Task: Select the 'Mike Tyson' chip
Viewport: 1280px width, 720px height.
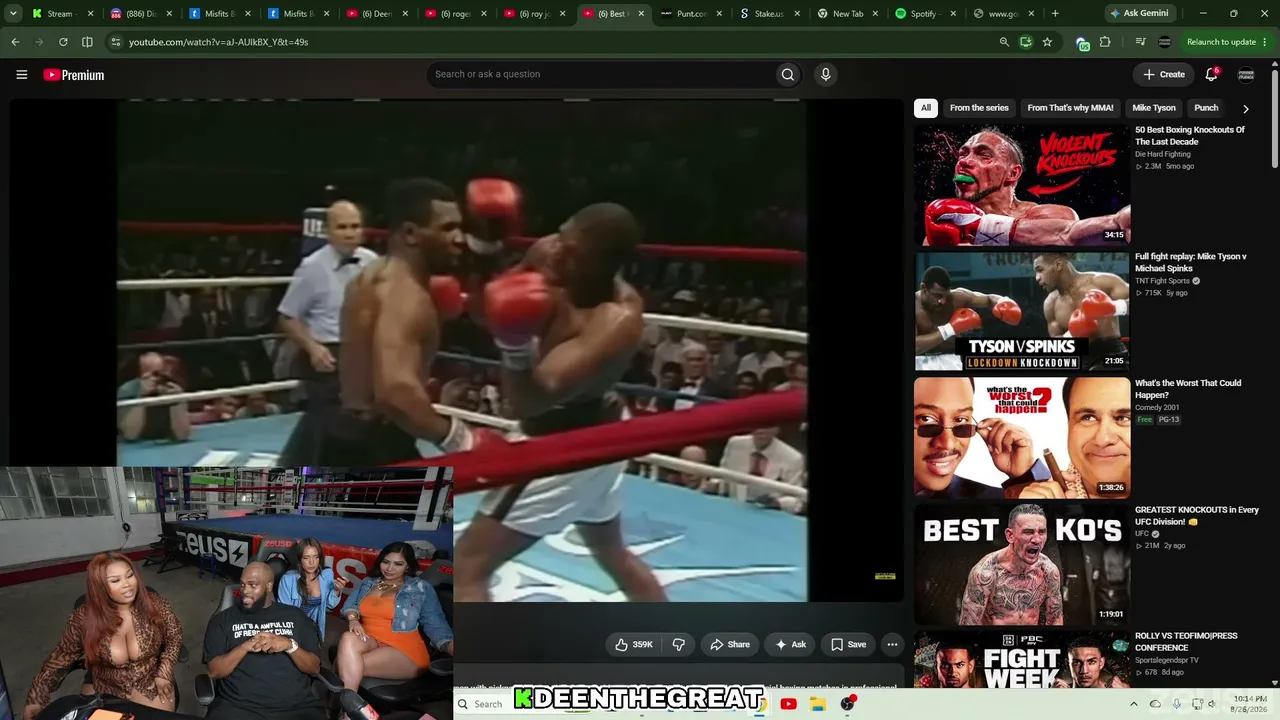Action: tap(1153, 108)
